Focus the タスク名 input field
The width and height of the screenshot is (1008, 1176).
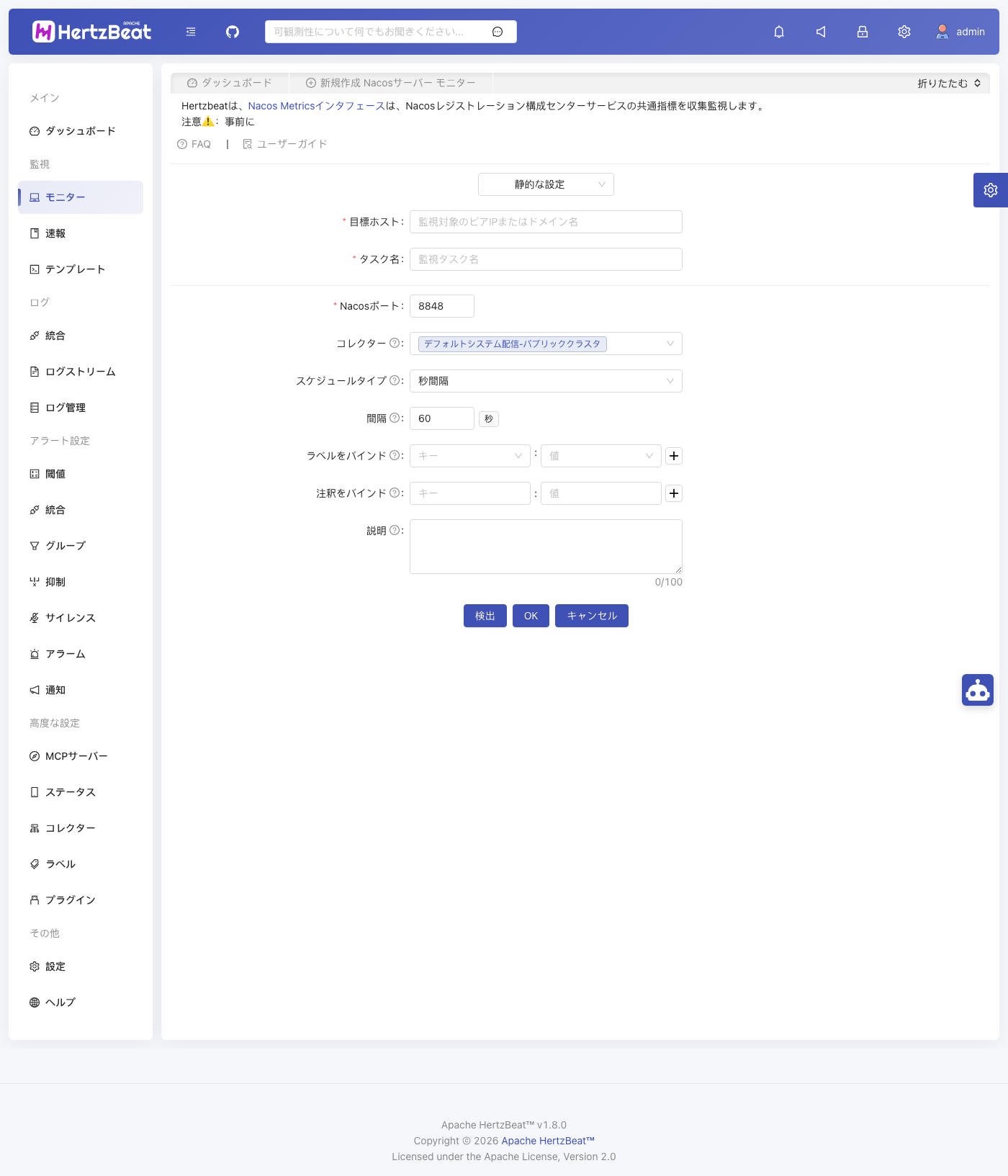pyautogui.click(x=546, y=259)
